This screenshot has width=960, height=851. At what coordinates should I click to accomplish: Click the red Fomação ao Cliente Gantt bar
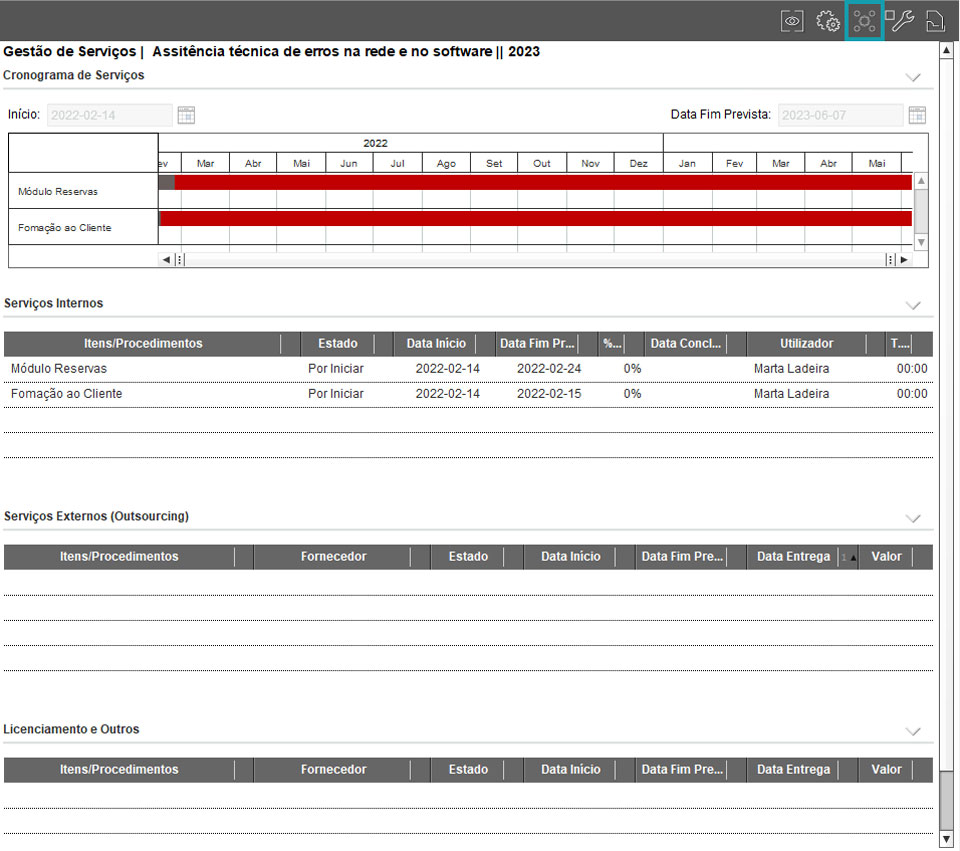pos(535,218)
